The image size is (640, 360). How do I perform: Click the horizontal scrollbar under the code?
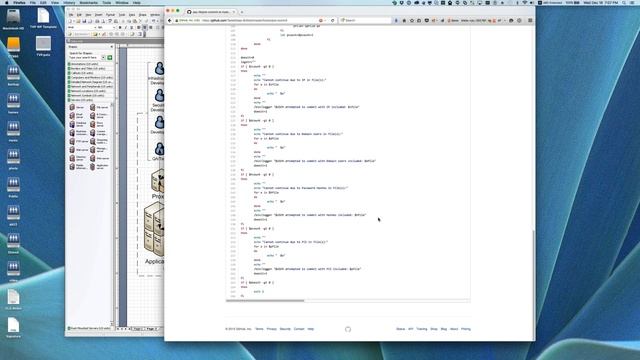click(x=265, y=301)
